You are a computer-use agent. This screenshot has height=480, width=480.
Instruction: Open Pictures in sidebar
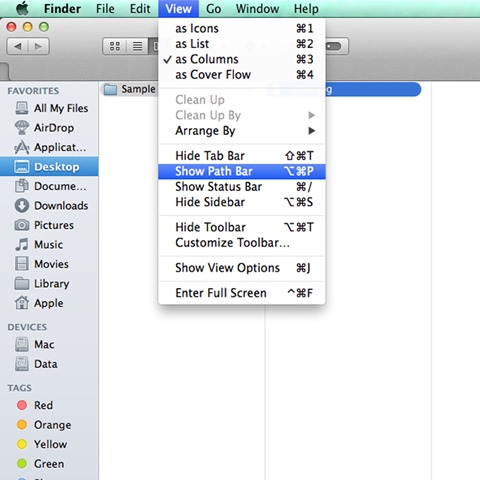49,225
